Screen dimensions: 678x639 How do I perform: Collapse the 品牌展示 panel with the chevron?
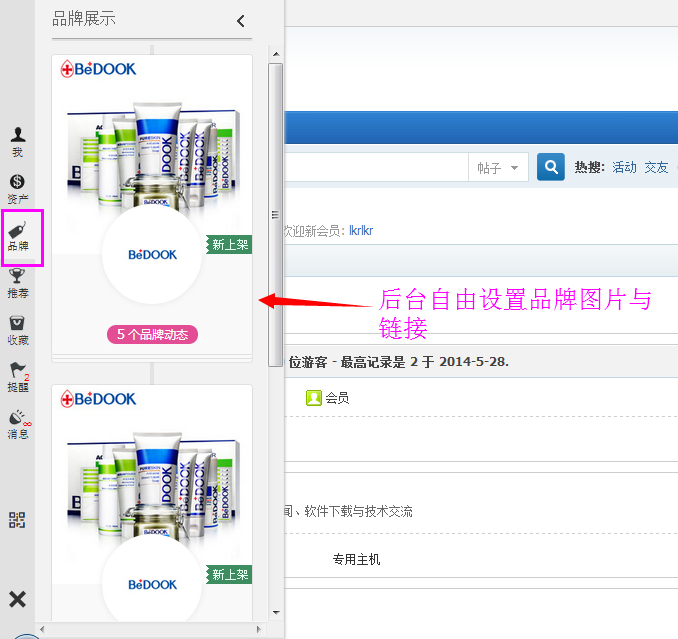[x=241, y=21]
